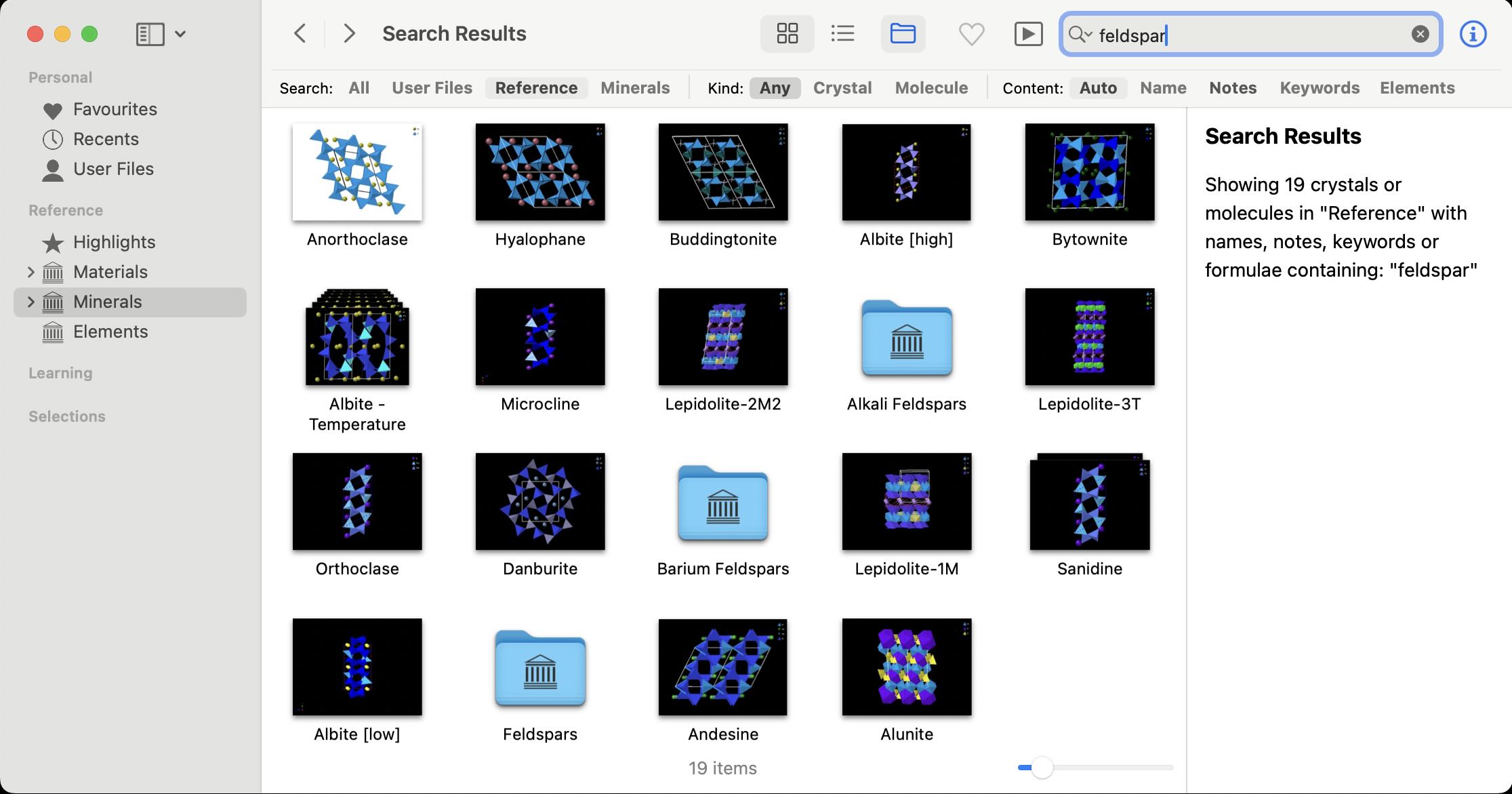The width and height of the screenshot is (1512, 794).
Task: Open the Favourites heart view
Action: [x=971, y=33]
